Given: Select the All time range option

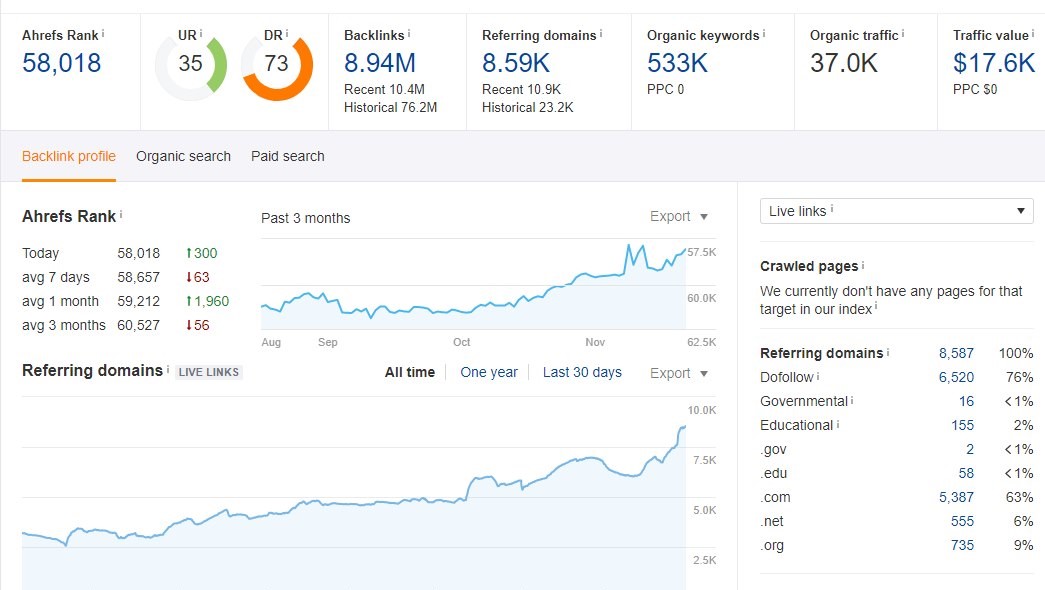Looking at the screenshot, I should [x=410, y=372].
